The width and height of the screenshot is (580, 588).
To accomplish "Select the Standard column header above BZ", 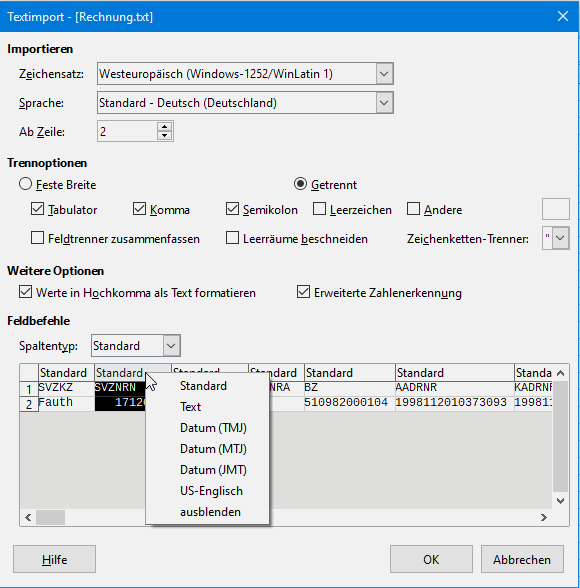I will [x=350, y=373].
